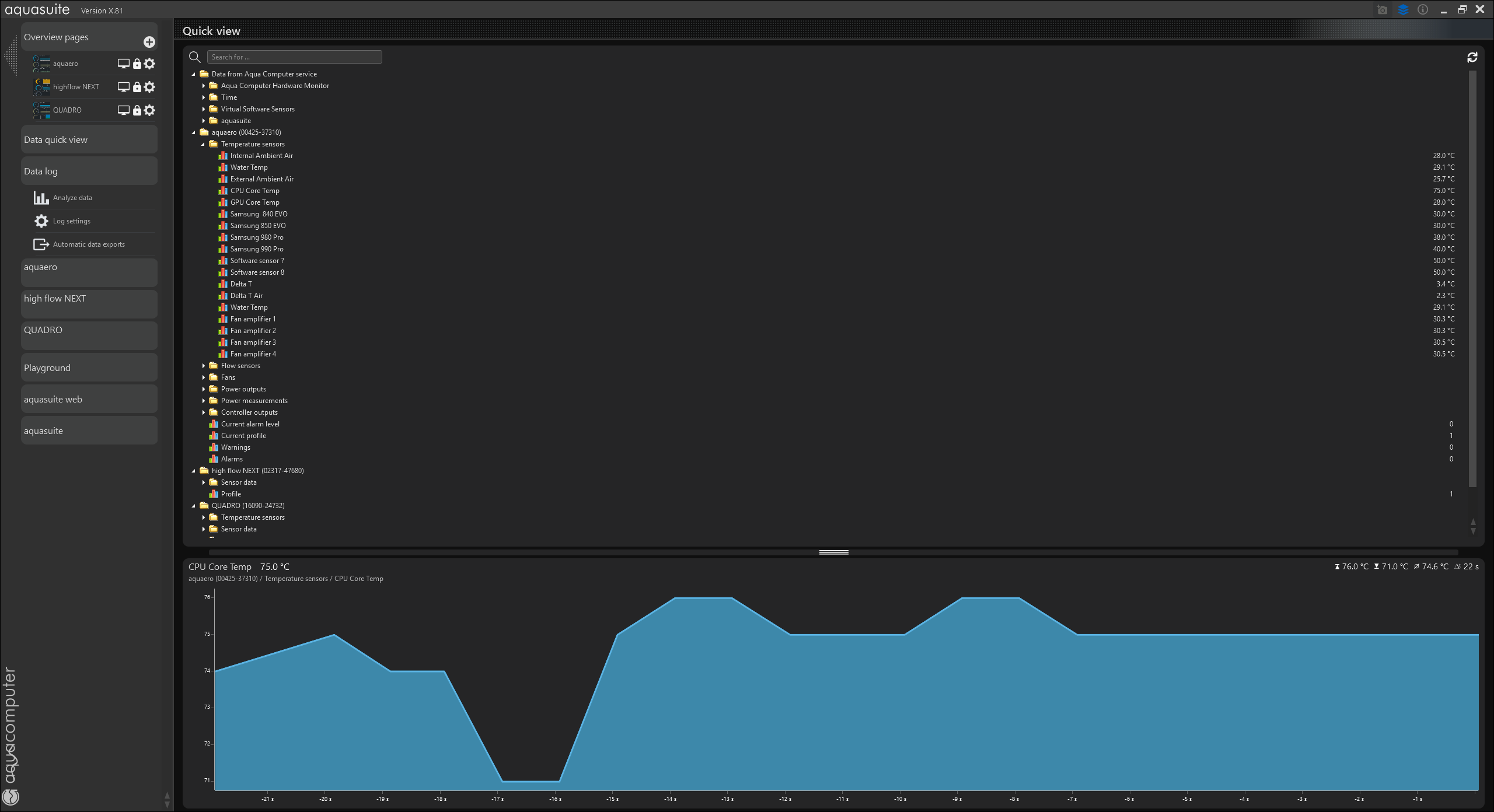Collapse high flow NEXT (02317-47680) node
1494x812 pixels.
(x=194, y=471)
